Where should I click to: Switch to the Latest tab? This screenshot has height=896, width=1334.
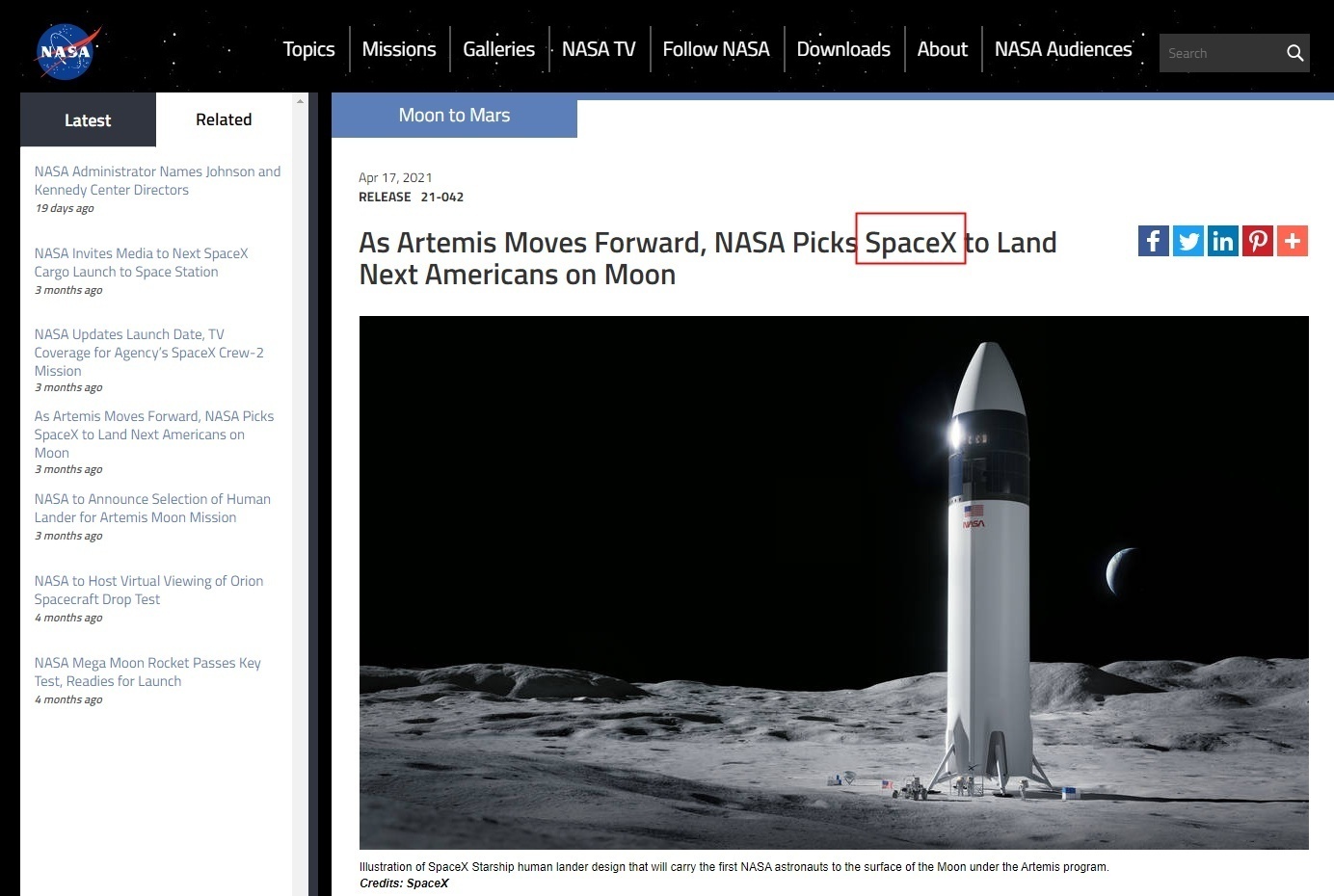(88, 119)
